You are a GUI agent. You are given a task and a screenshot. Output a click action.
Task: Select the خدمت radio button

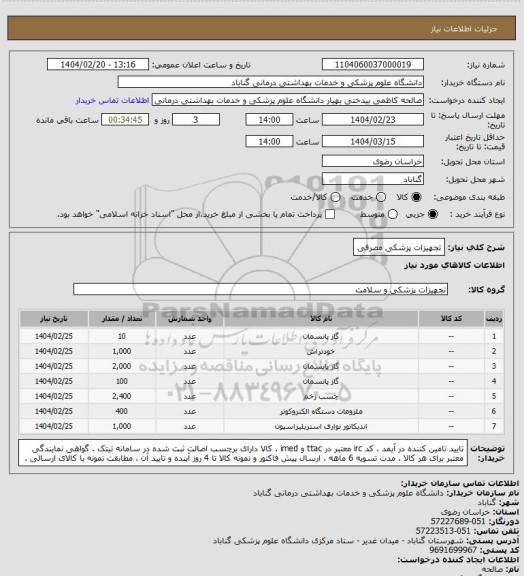click(x=381, y=197)
